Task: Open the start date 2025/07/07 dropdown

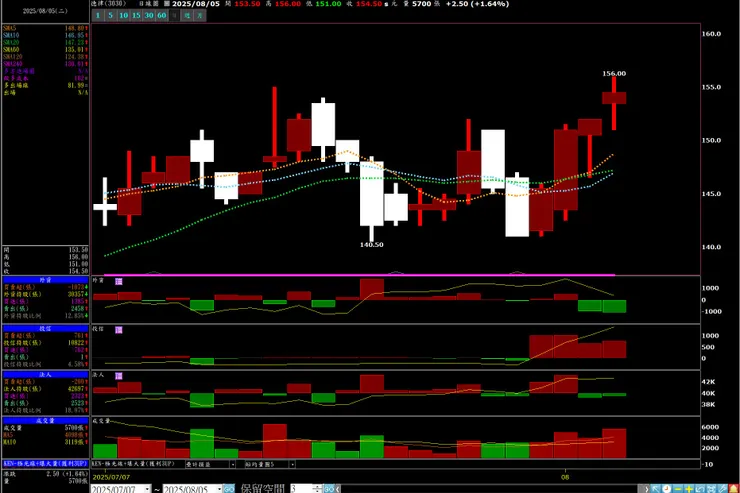Action: [x=148, y=489]
